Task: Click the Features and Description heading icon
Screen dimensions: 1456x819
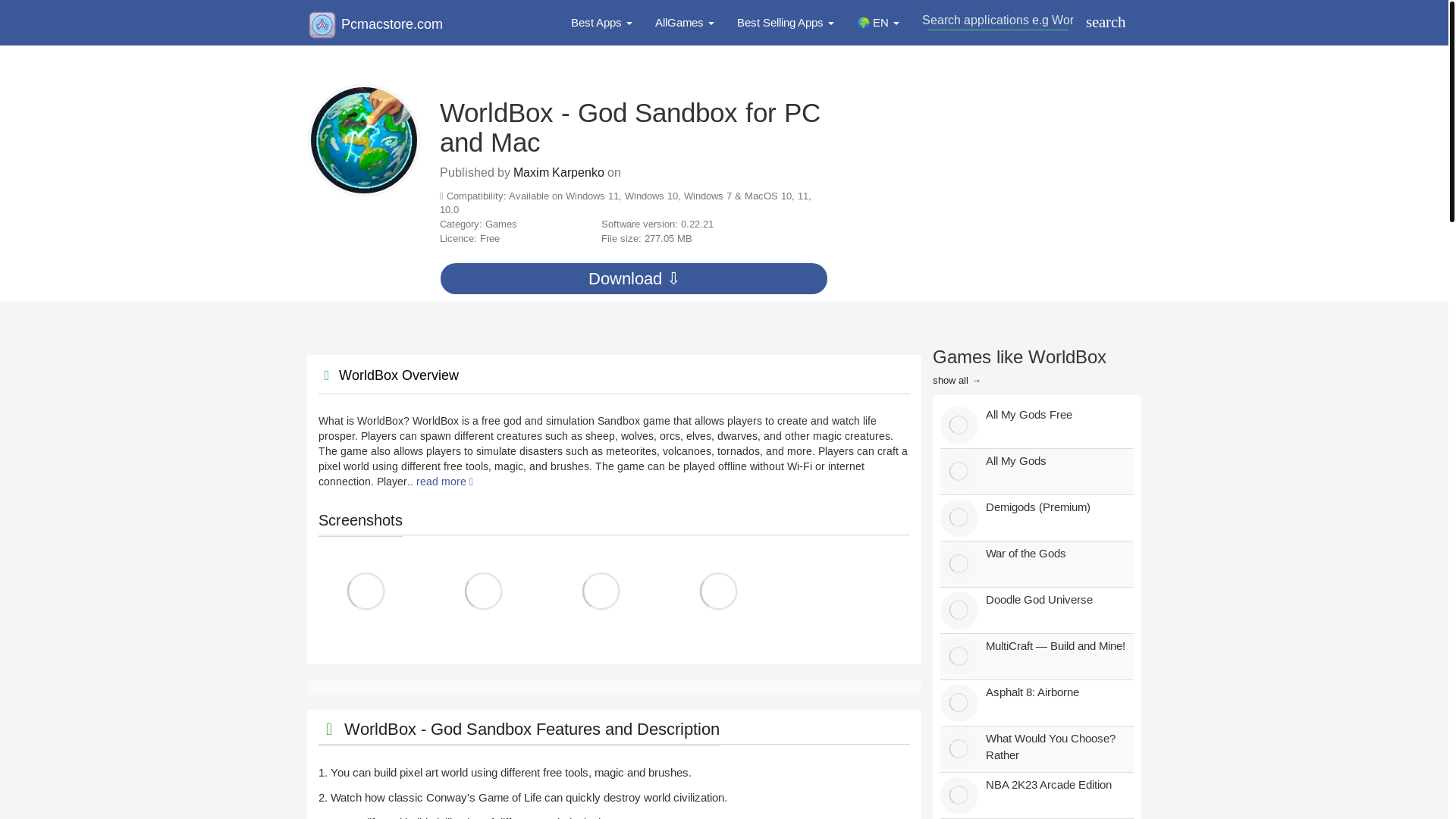Action: (329, 729)
